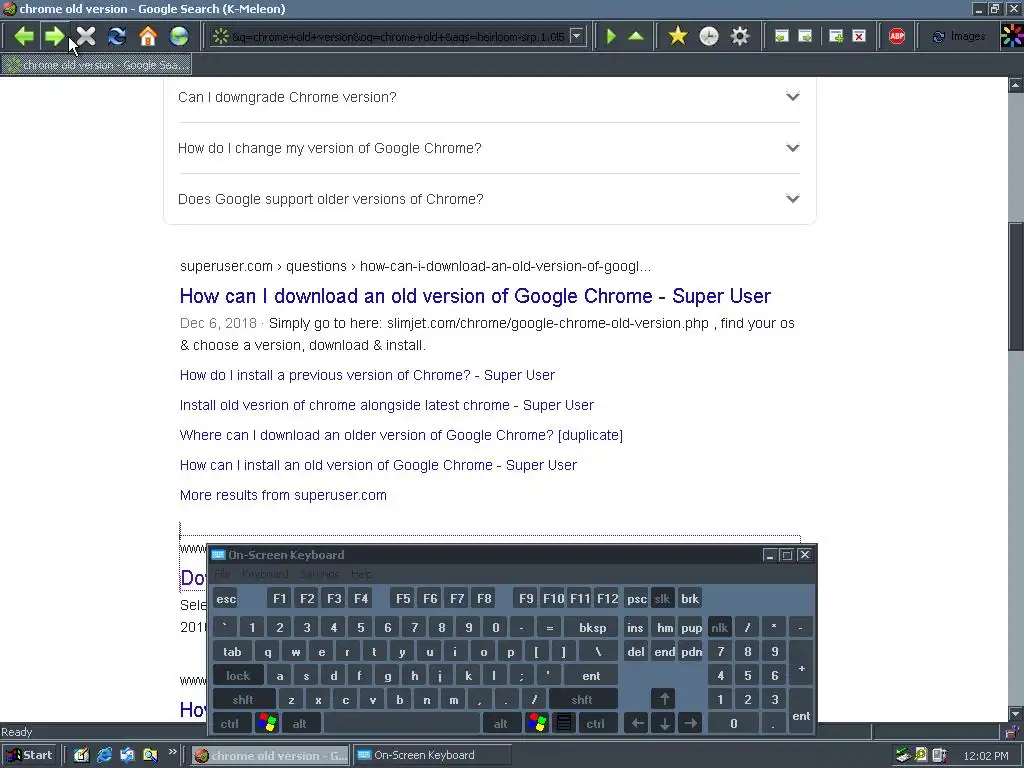
Task: Open 'Where can I download an older version' link
Action: click(401, 435)
